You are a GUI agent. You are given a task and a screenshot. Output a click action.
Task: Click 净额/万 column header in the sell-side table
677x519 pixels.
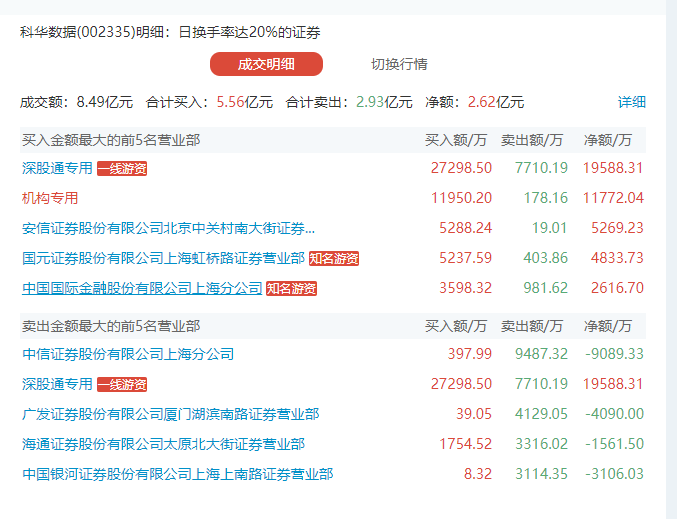pyautogui.click(x=608, y=326)
